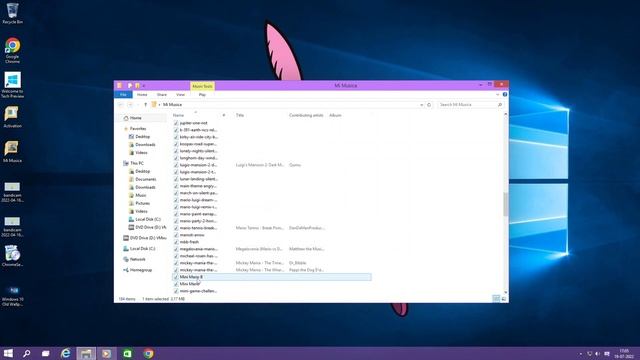Sort by the # column header

(x=224, y=116)
